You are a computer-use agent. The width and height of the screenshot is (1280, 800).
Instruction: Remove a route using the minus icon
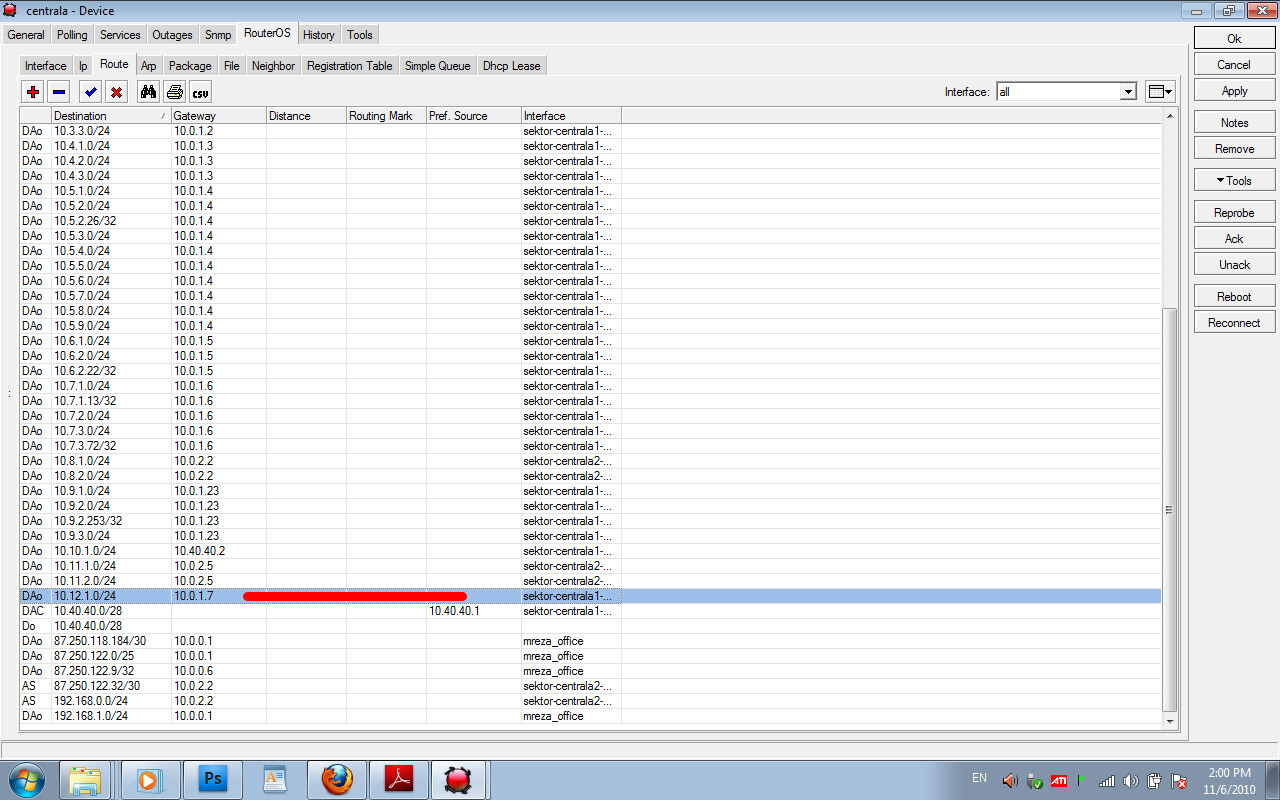(56, 91)
